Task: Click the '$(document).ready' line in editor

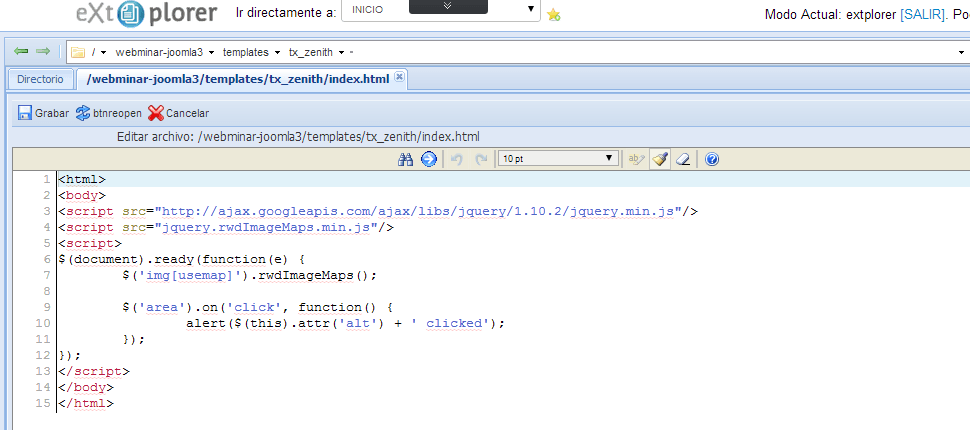Action: coord(182,259)
